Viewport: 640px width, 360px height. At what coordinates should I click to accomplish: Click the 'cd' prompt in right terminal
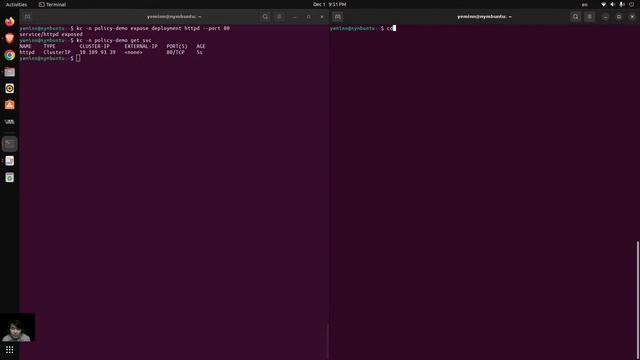click(390, 28)
